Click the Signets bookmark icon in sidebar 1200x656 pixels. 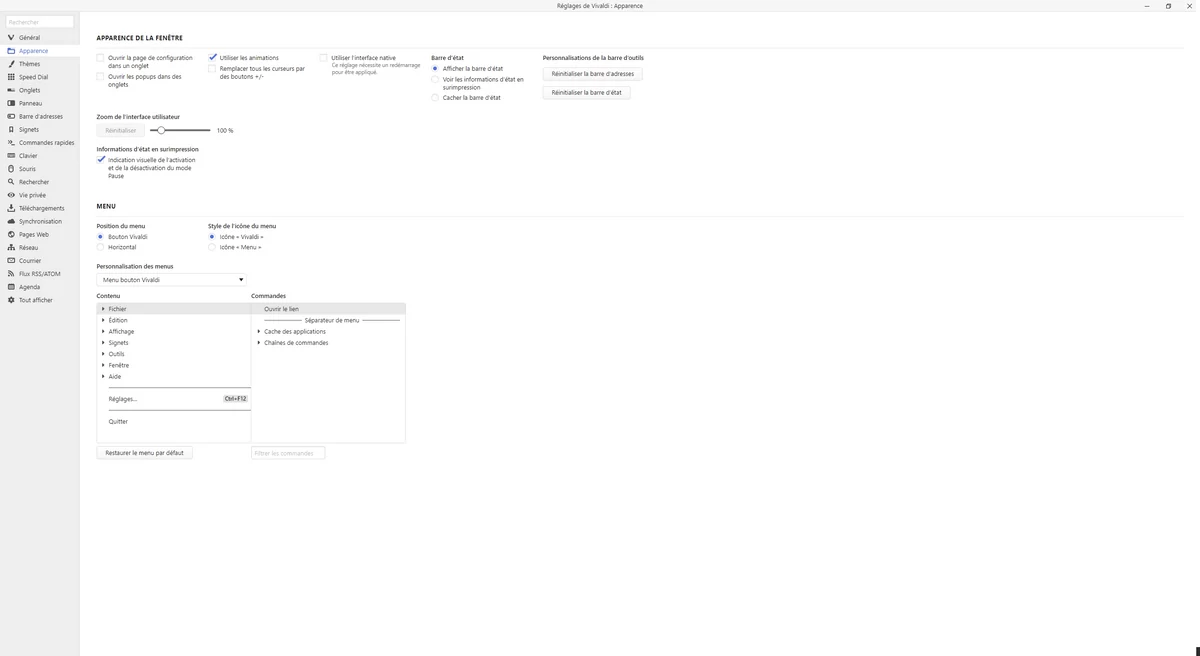tap(11, 129)
